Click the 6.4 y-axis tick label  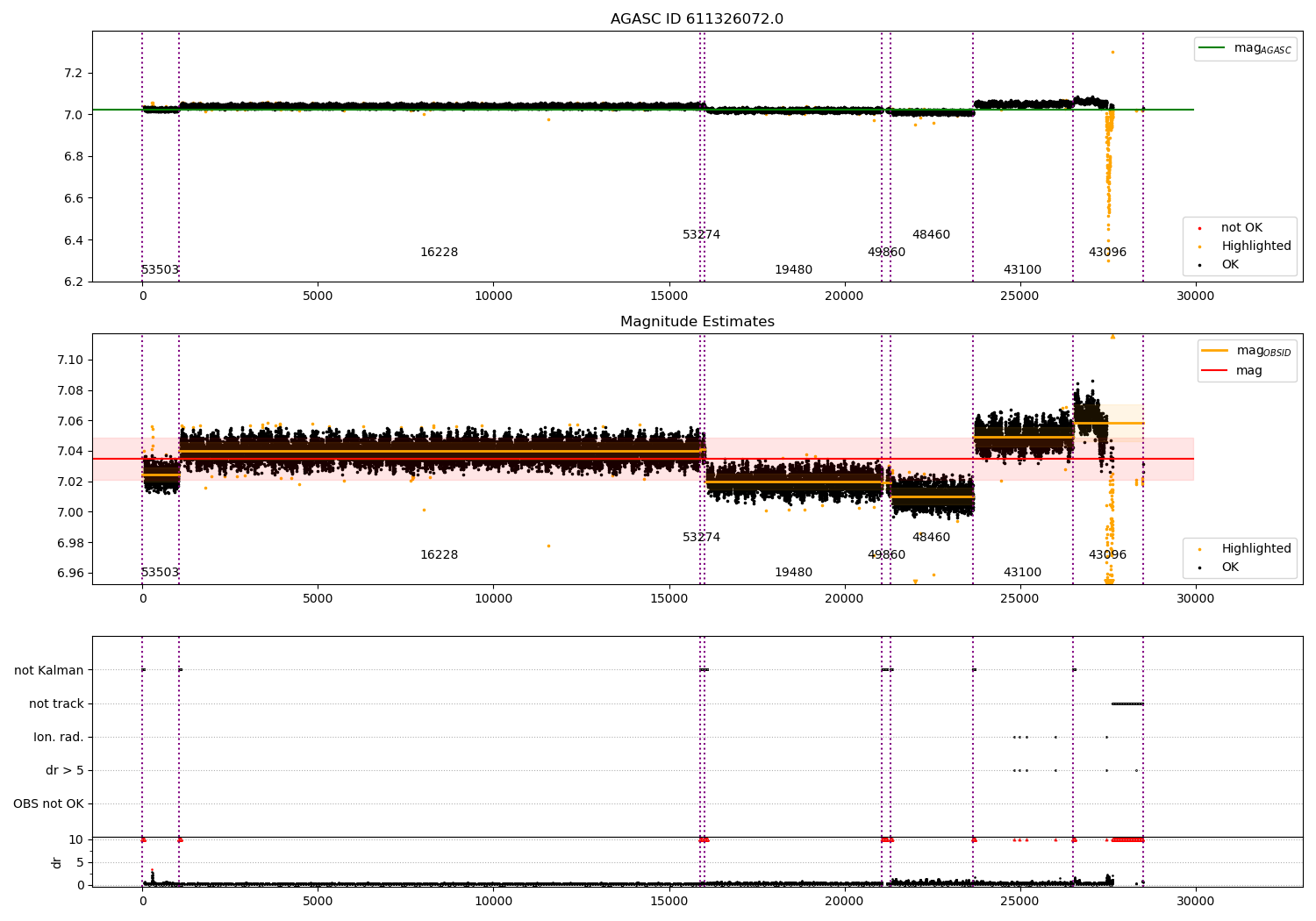point(74,240)
